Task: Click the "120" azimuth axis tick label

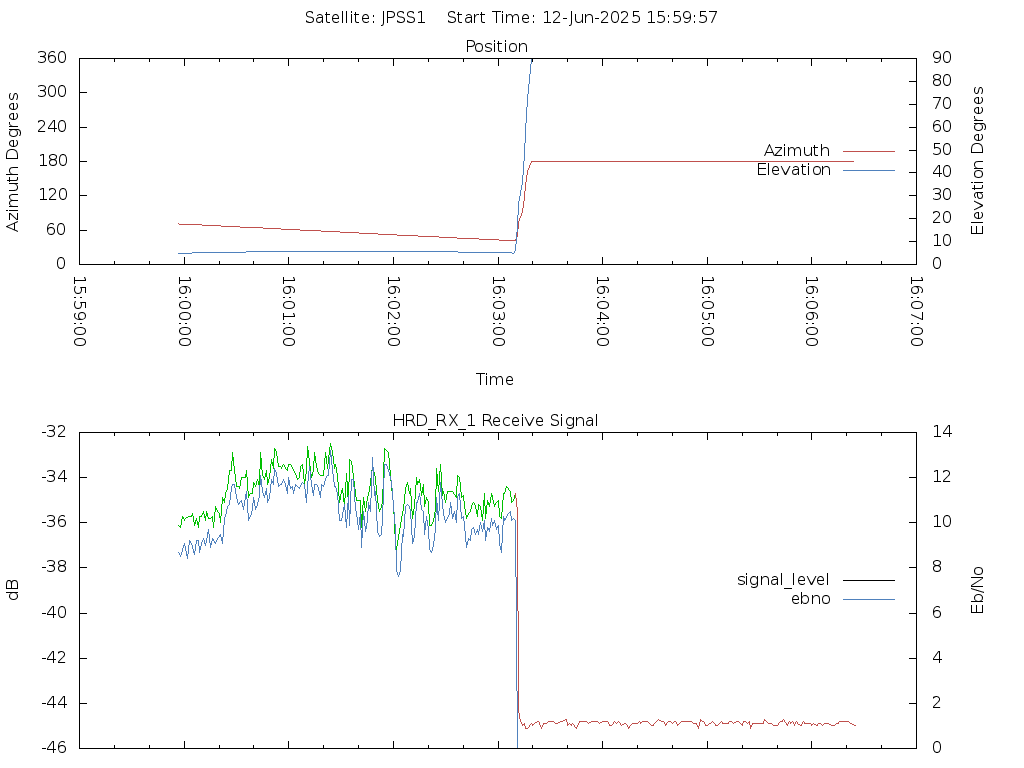Action: pyautogui.click(x=52, y=195)
